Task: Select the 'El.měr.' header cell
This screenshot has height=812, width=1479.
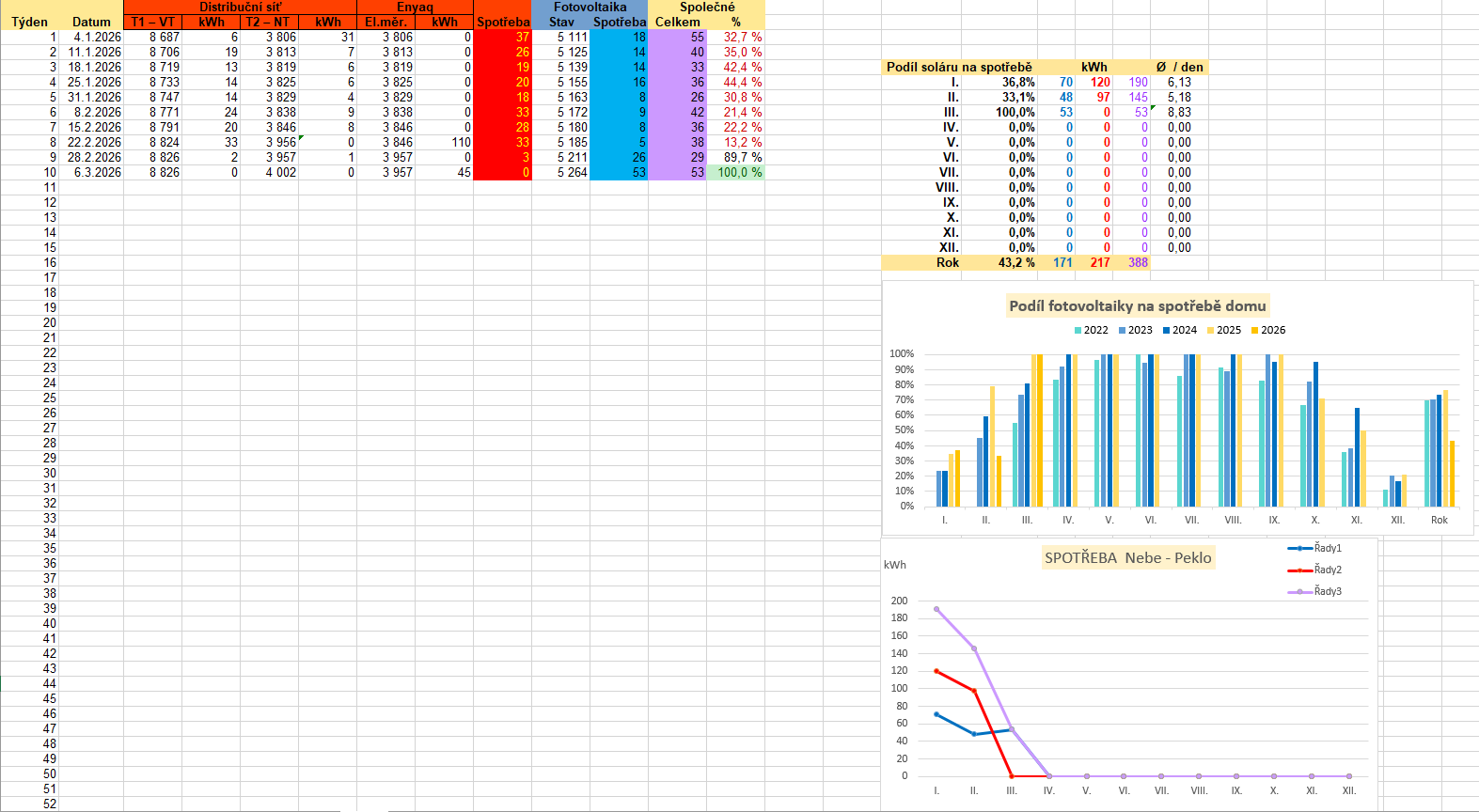Action: point(385,22)
